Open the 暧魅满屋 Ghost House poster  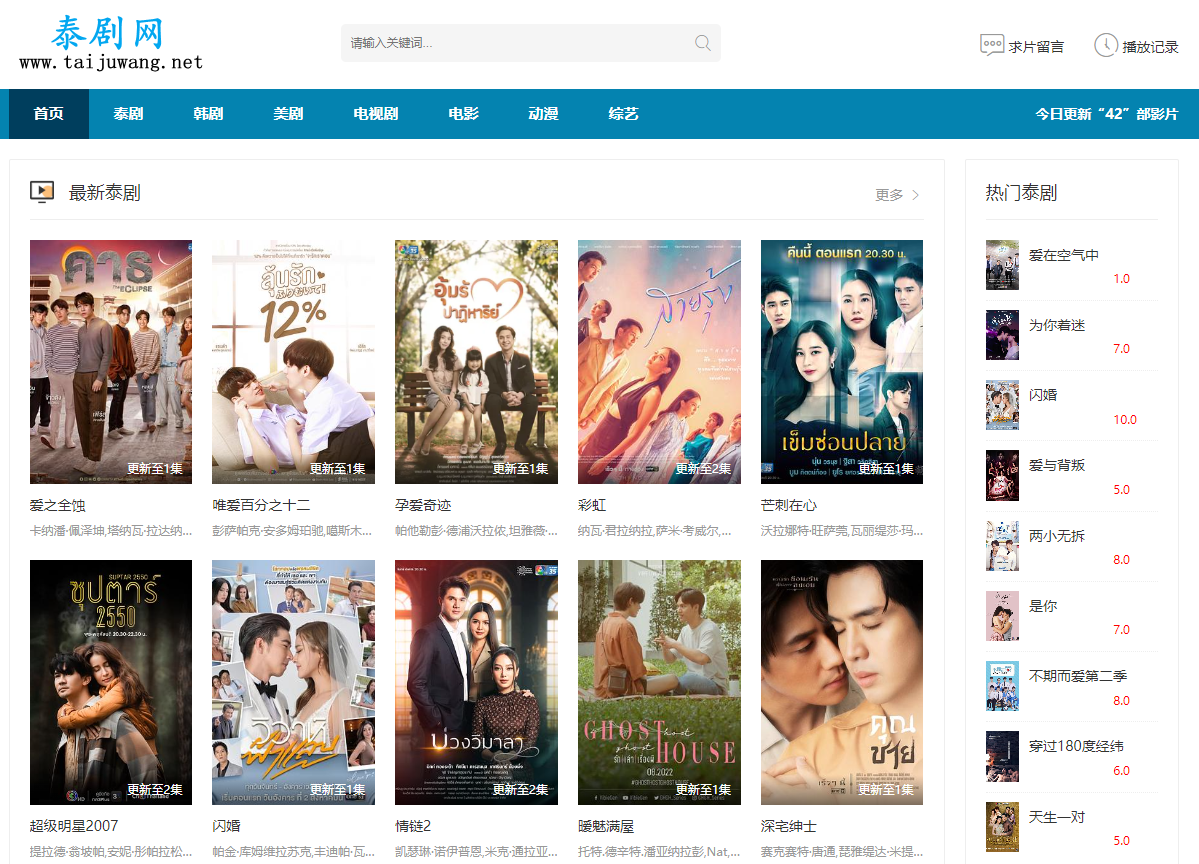(659, 682)
